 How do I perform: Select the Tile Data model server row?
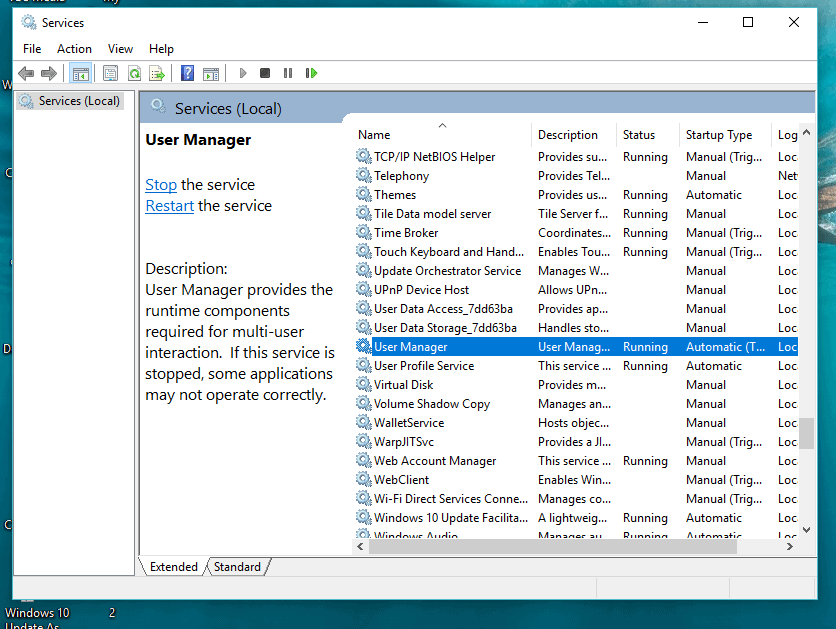[576, 214]
